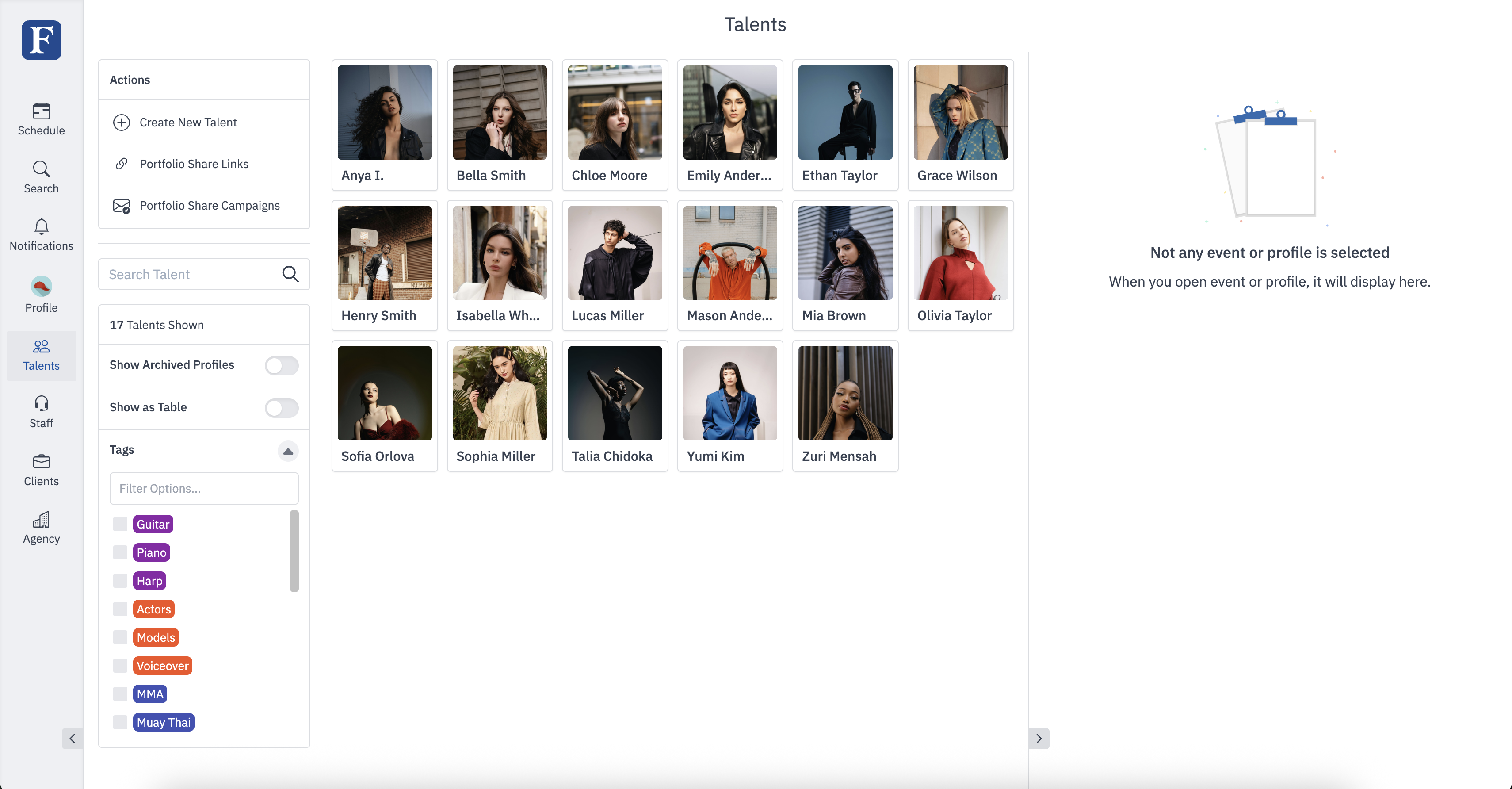The image size is (1512, 789).
Task: Click the F logo home icon
Action: pyautogui.click(x=41, y=40)
